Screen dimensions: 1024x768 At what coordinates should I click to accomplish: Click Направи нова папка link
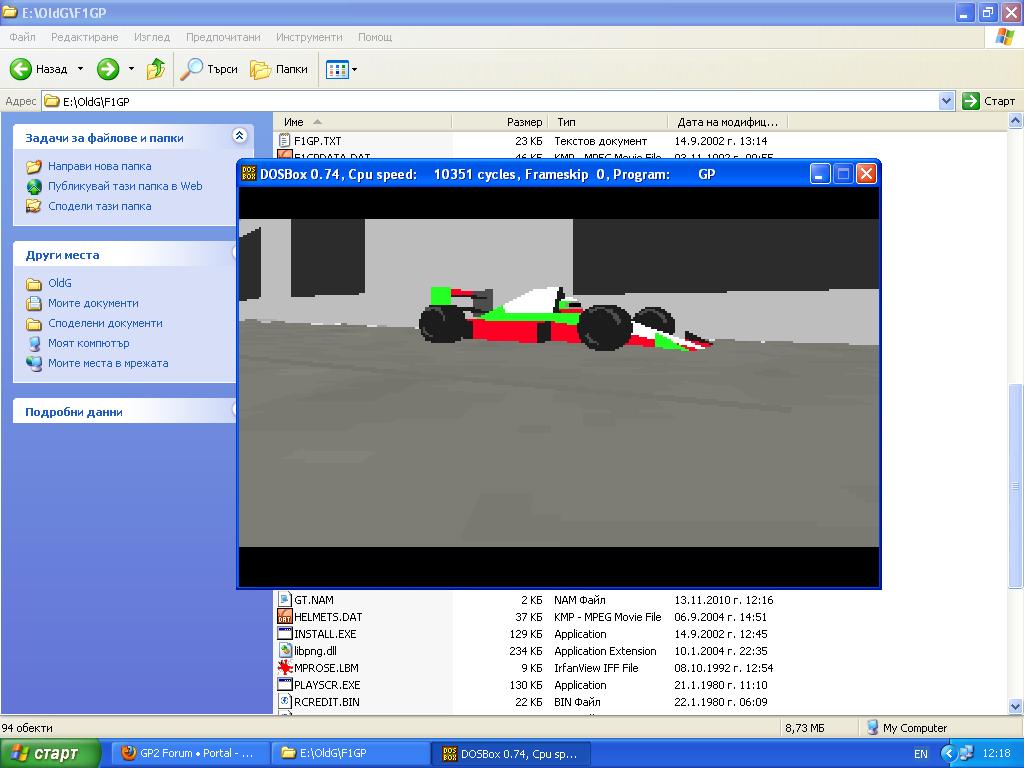click(x=99, y=166)
